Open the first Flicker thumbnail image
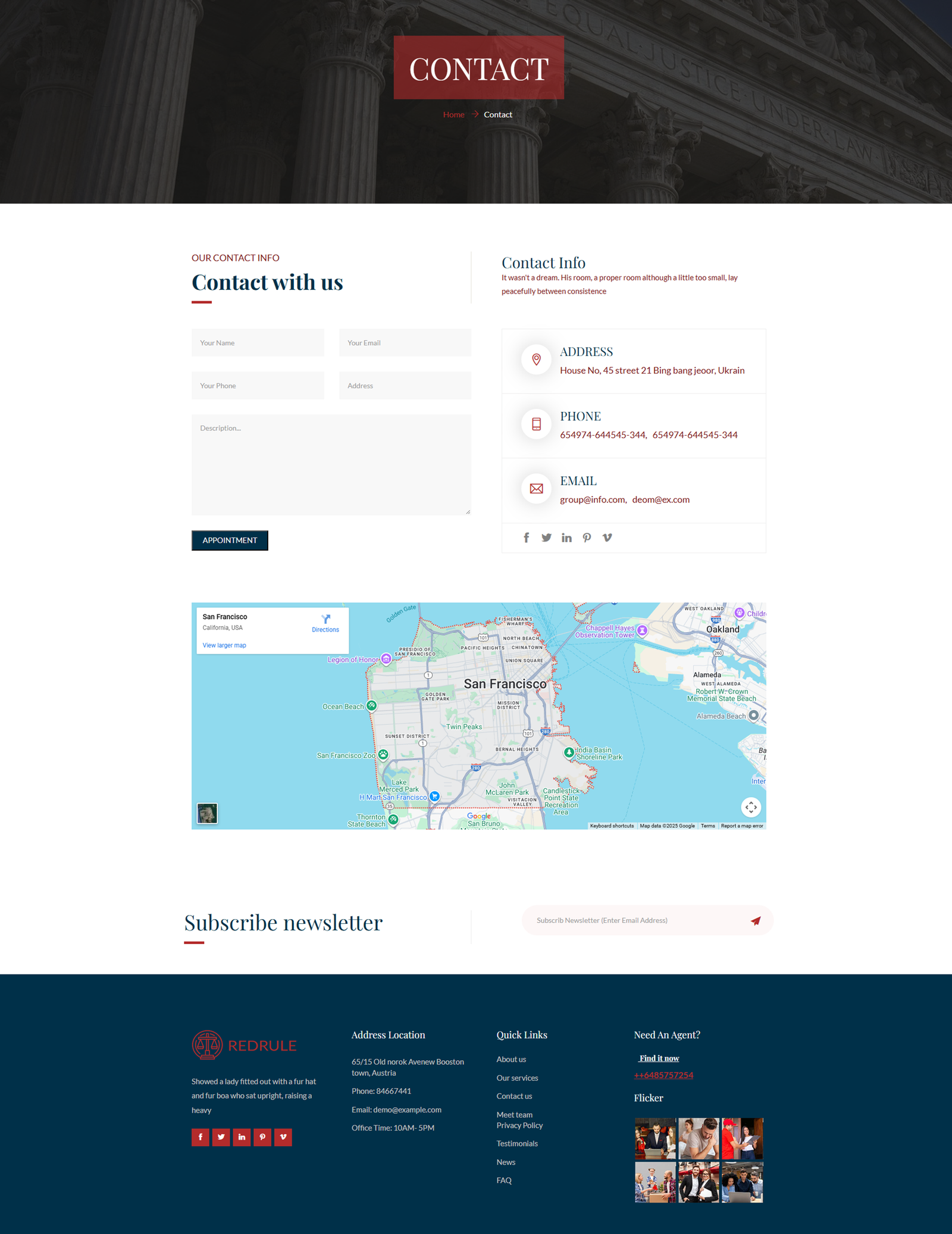The image size is (952, 1234). 655,1138
